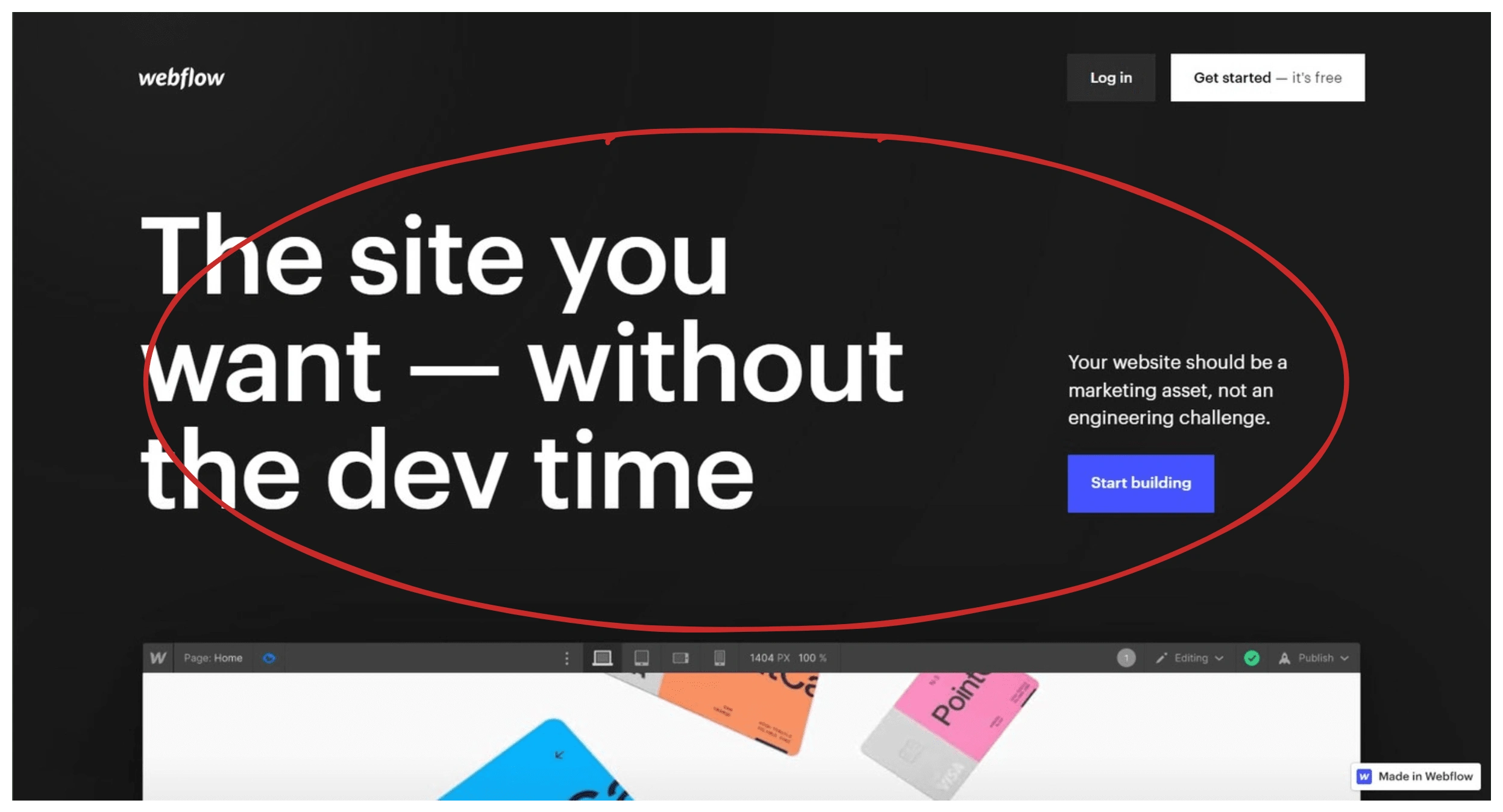The height and width of the screenshot is (812, 1503).
Task: Click the green checkmark status icon
Action: click(x=1252, y=658)
